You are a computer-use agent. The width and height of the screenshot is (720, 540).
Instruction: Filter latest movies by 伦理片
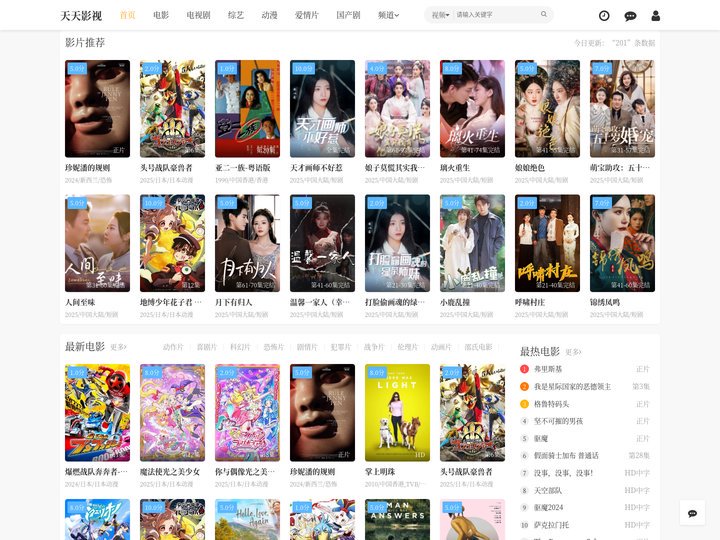[x=408, y=347]
